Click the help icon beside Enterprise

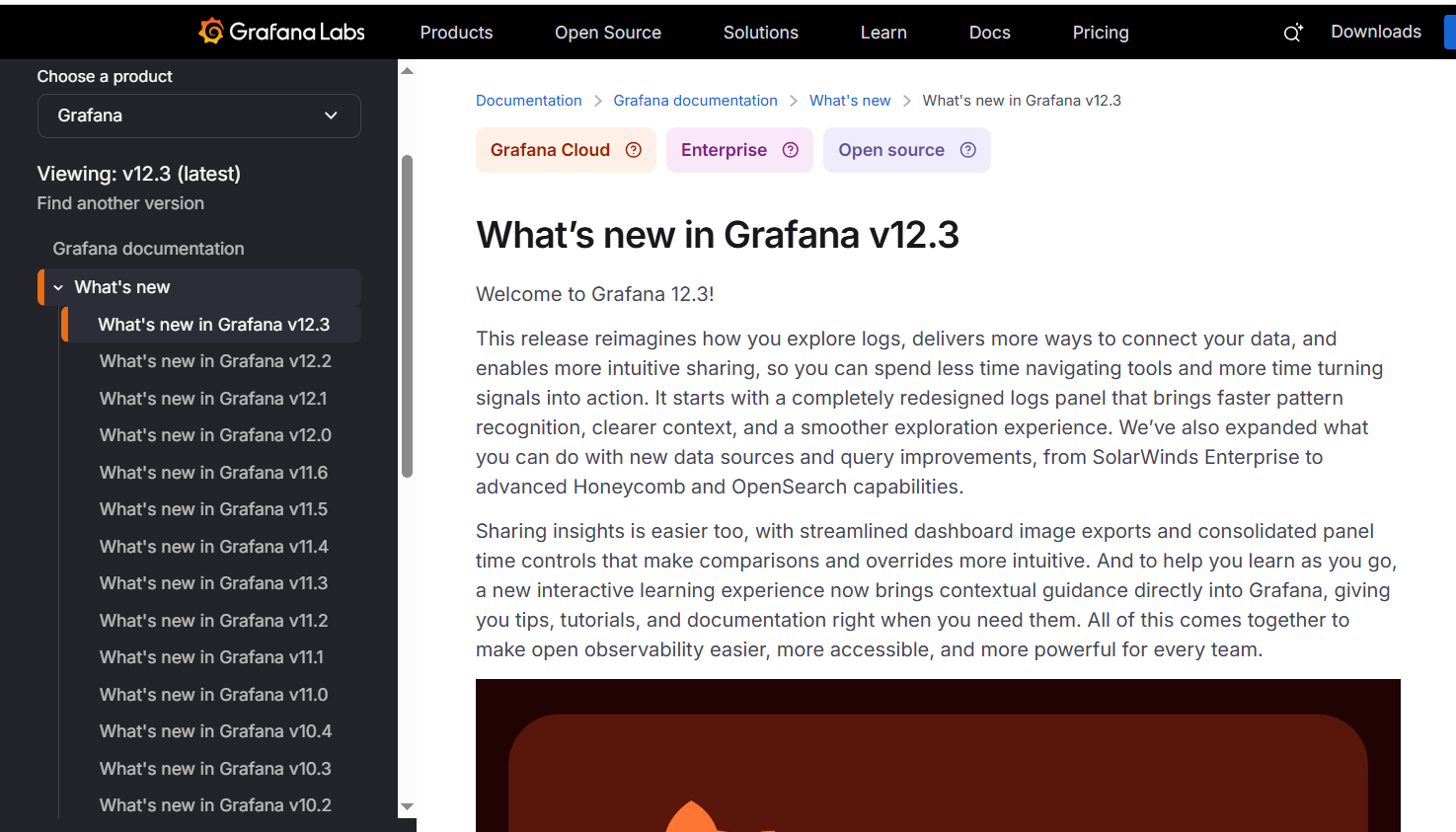(791, 150)
